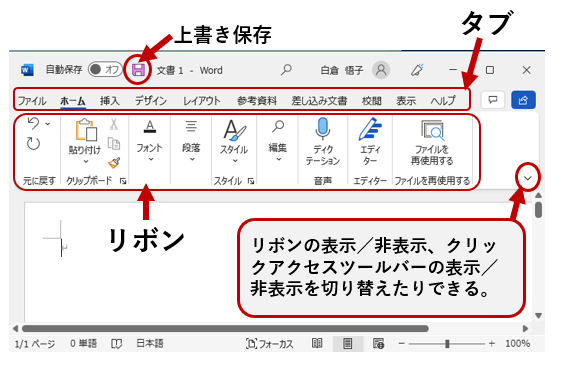Open the 編集 editing group button
565x371 pixels.
277,142
